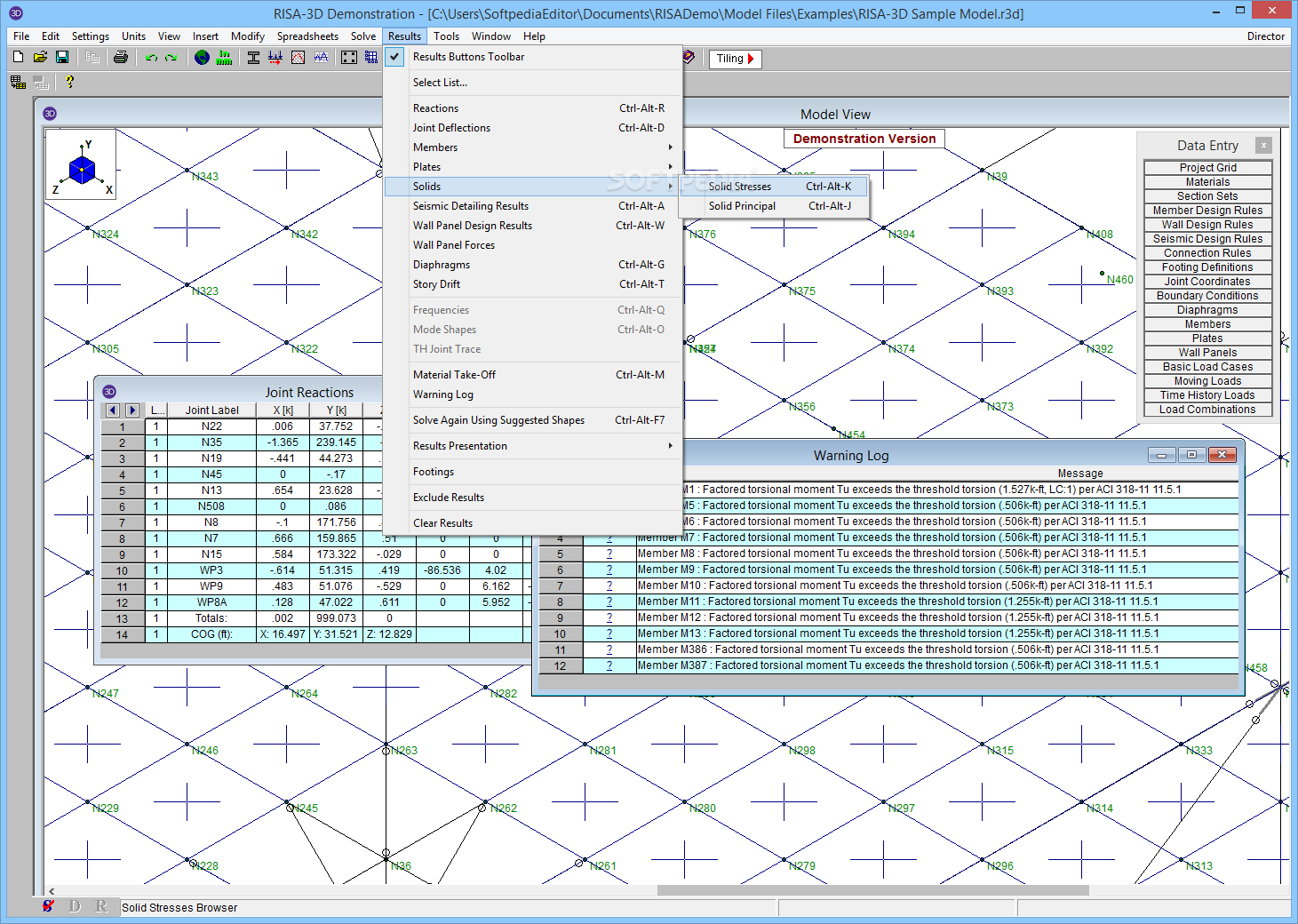Image resolution: width=1298 pixels, height=924 pixels.
Task: Select the WP8A joint label cell
Action: pyautogui.click(x=211, y=602)
